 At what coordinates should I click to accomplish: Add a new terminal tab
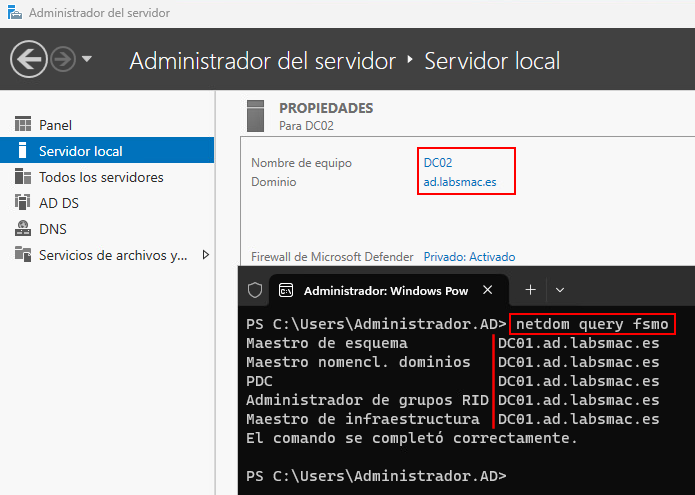(x=530, y=290)
